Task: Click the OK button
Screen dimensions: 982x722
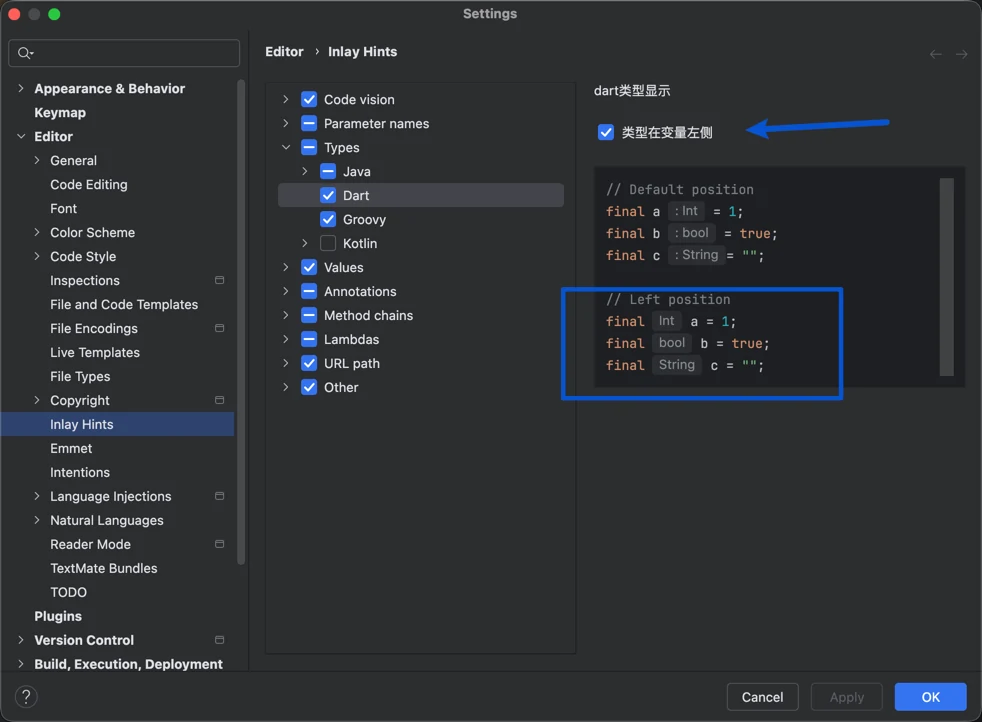Action: [930, 697]
